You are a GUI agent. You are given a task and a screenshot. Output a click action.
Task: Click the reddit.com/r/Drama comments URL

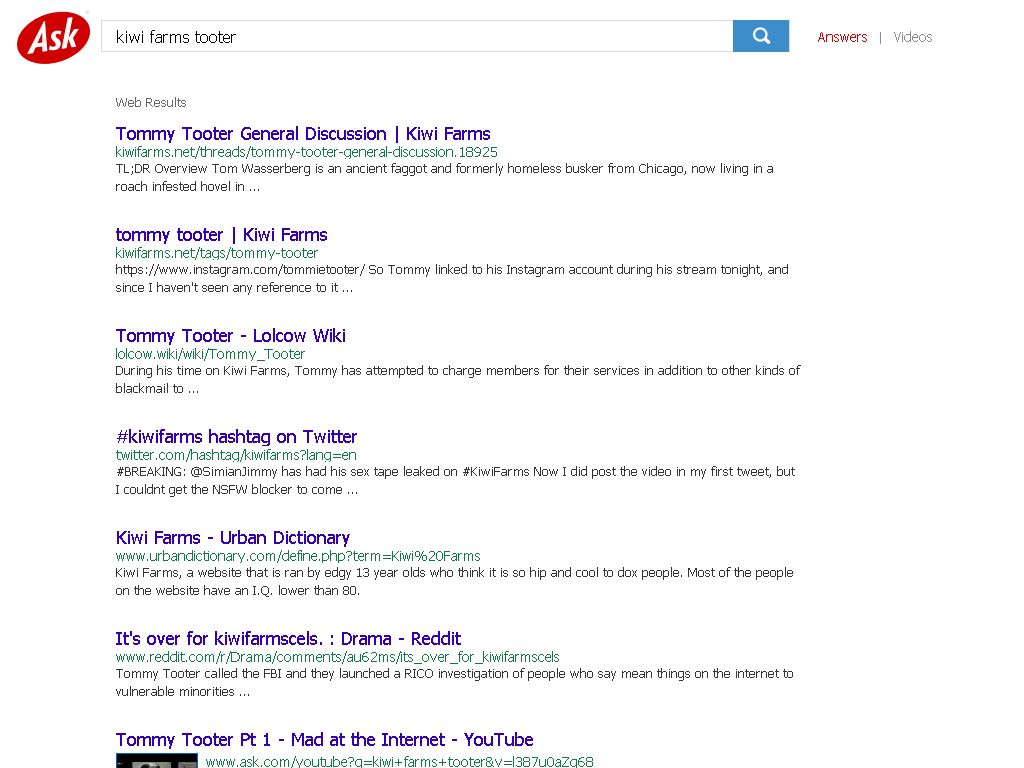pos(338,657)
